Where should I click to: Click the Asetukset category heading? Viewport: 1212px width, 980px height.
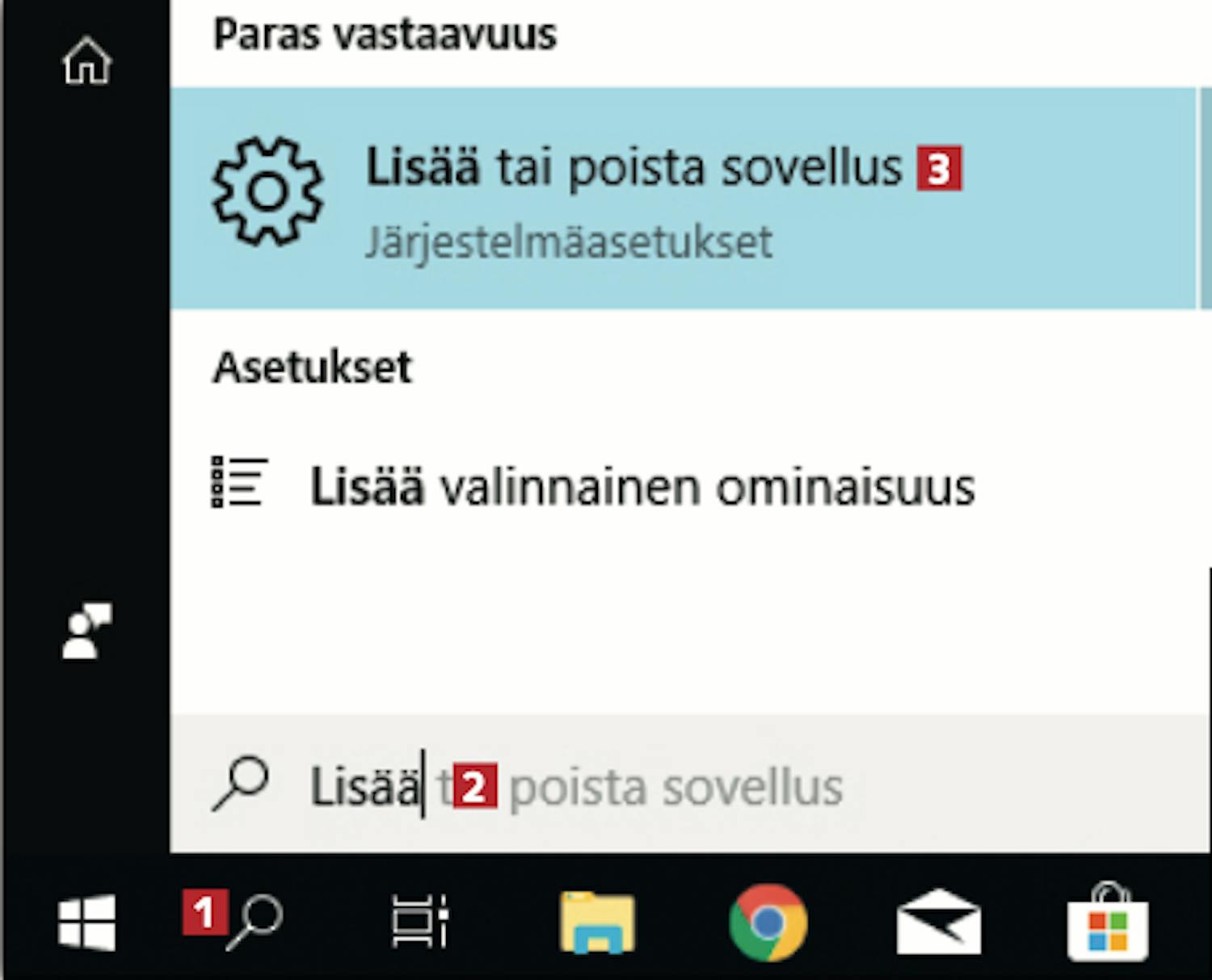tap(313, 368)
